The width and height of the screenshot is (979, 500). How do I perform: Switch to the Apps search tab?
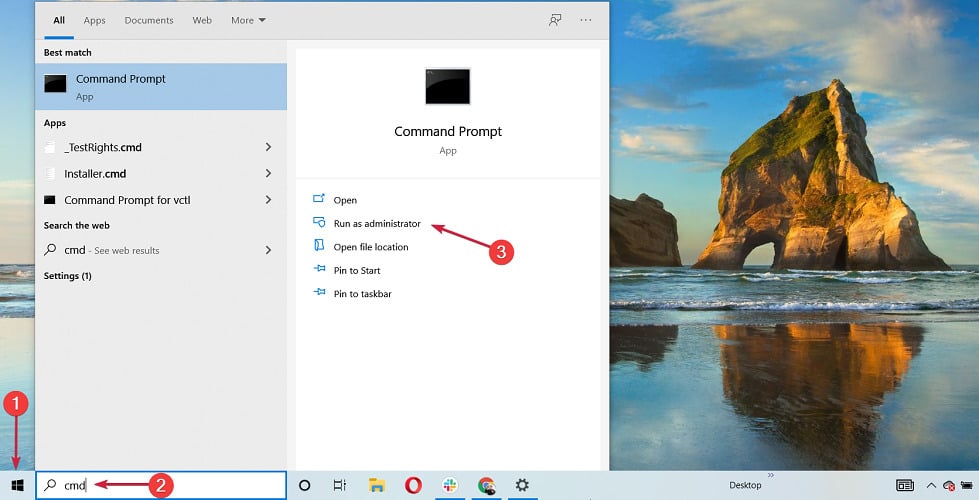[x=94, y=20]
